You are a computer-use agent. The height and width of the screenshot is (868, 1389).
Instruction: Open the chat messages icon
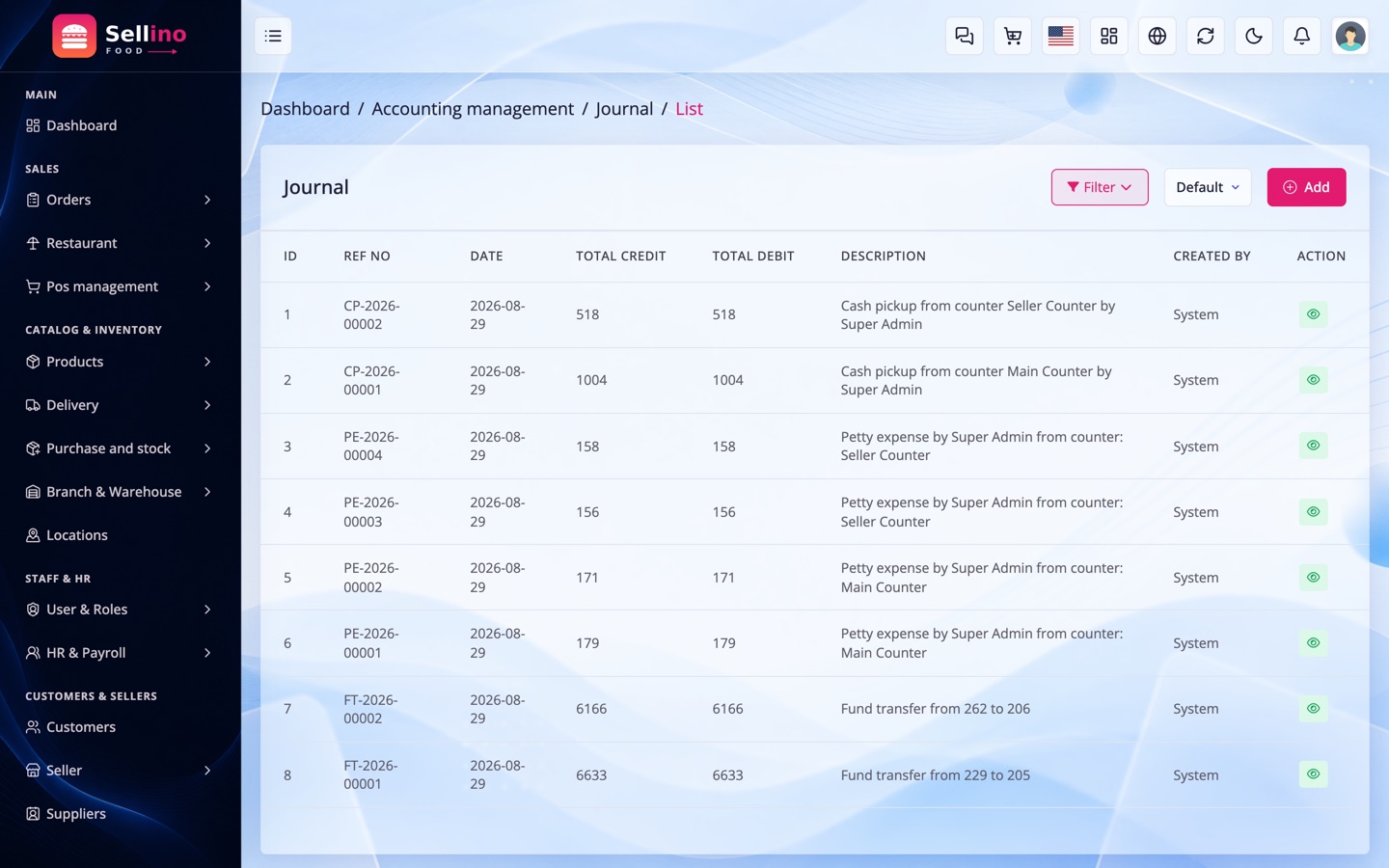(964, 37)
